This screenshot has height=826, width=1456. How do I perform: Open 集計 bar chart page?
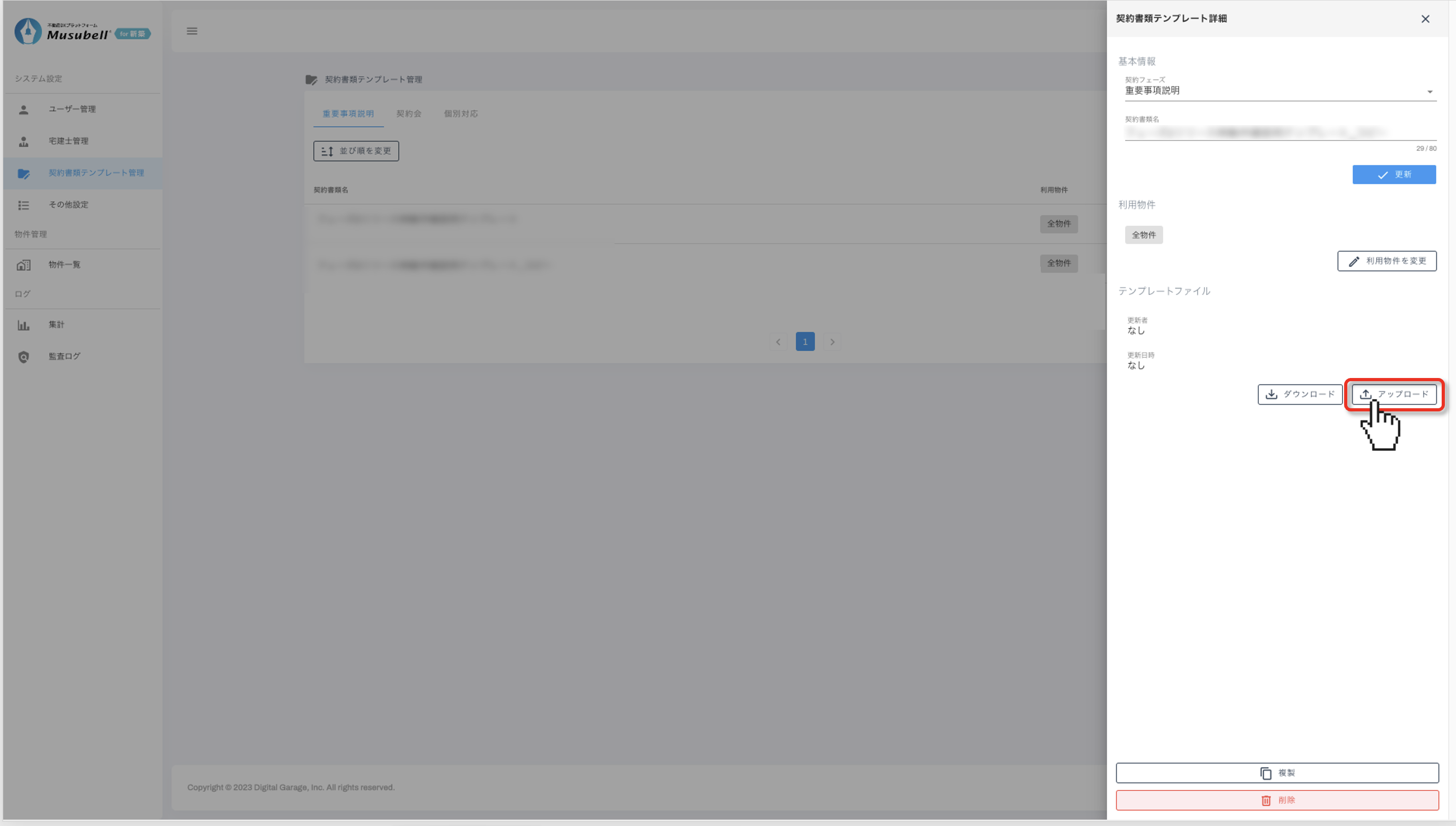pyautogui.click(x=56, y=324)
